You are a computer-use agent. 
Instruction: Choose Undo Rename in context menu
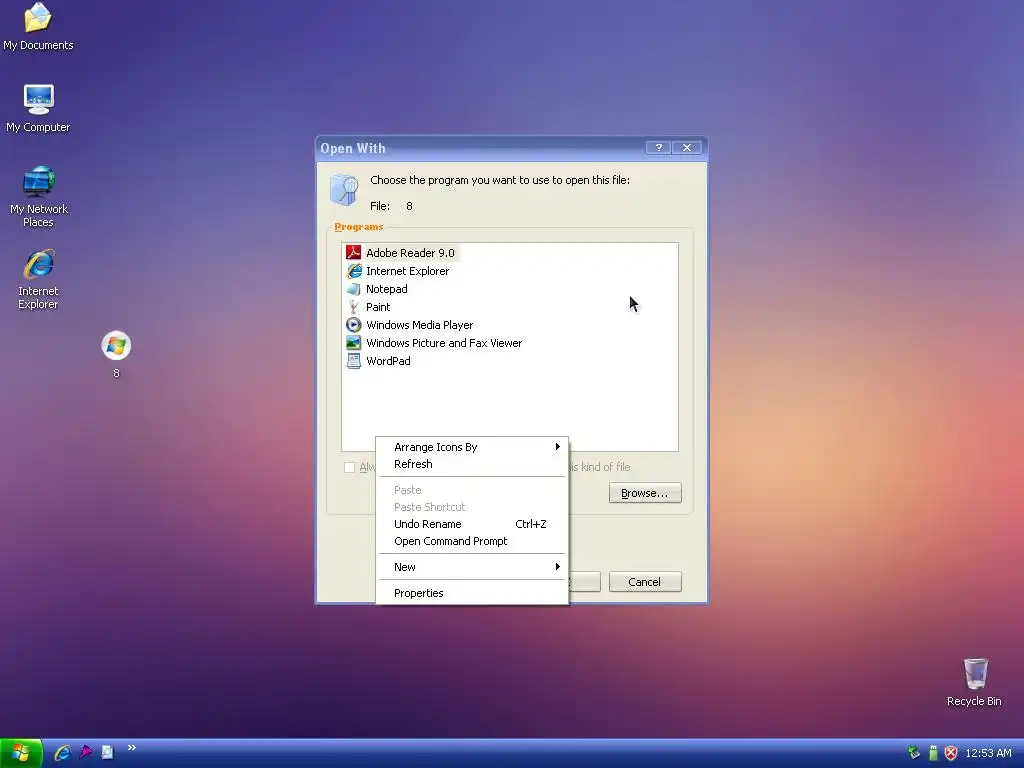pyautogui.click(x=472, y=524)
